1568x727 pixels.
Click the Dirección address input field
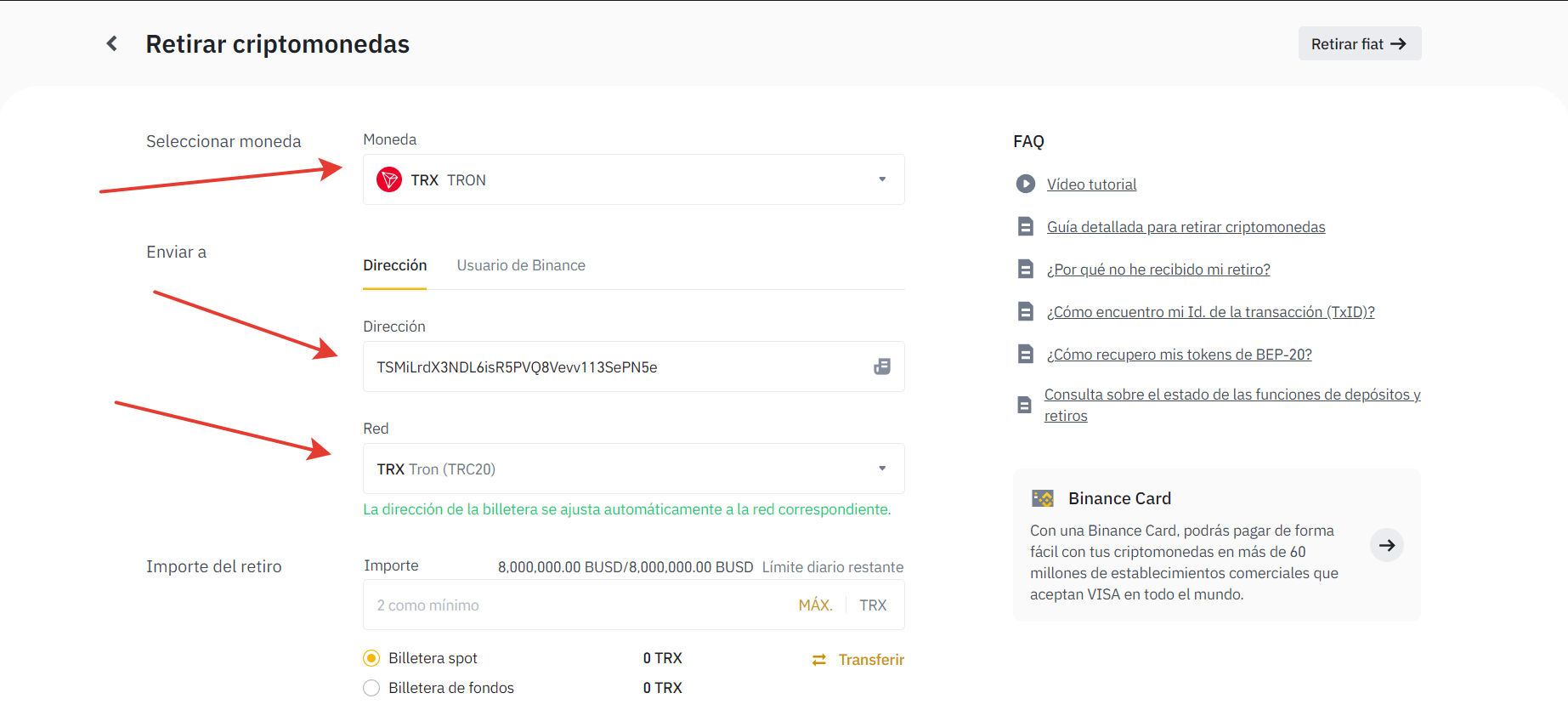tap(633, 366)
